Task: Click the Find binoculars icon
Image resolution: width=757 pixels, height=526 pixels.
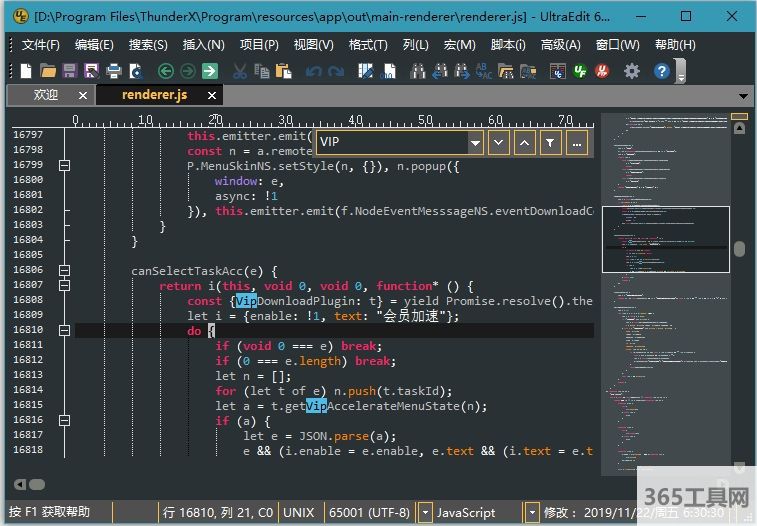Action: [416, 71]
